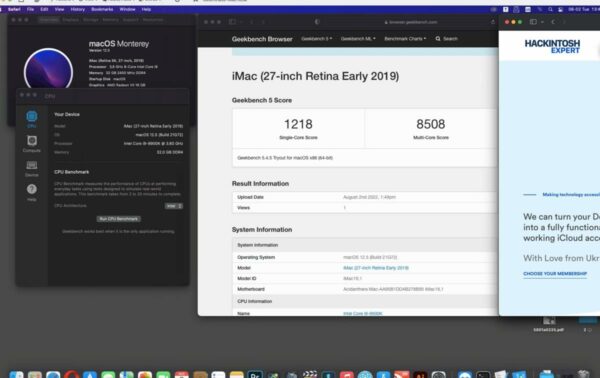Image resolution: width=600 pixels, height=378 pixels.
Task: Click the Run CPU Benchmark button
Action: (x=118, y=219)
